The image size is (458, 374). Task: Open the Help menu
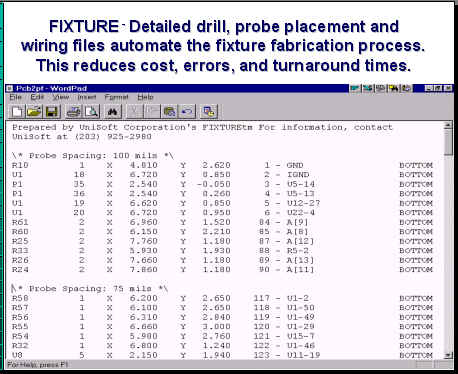[146, 97]
